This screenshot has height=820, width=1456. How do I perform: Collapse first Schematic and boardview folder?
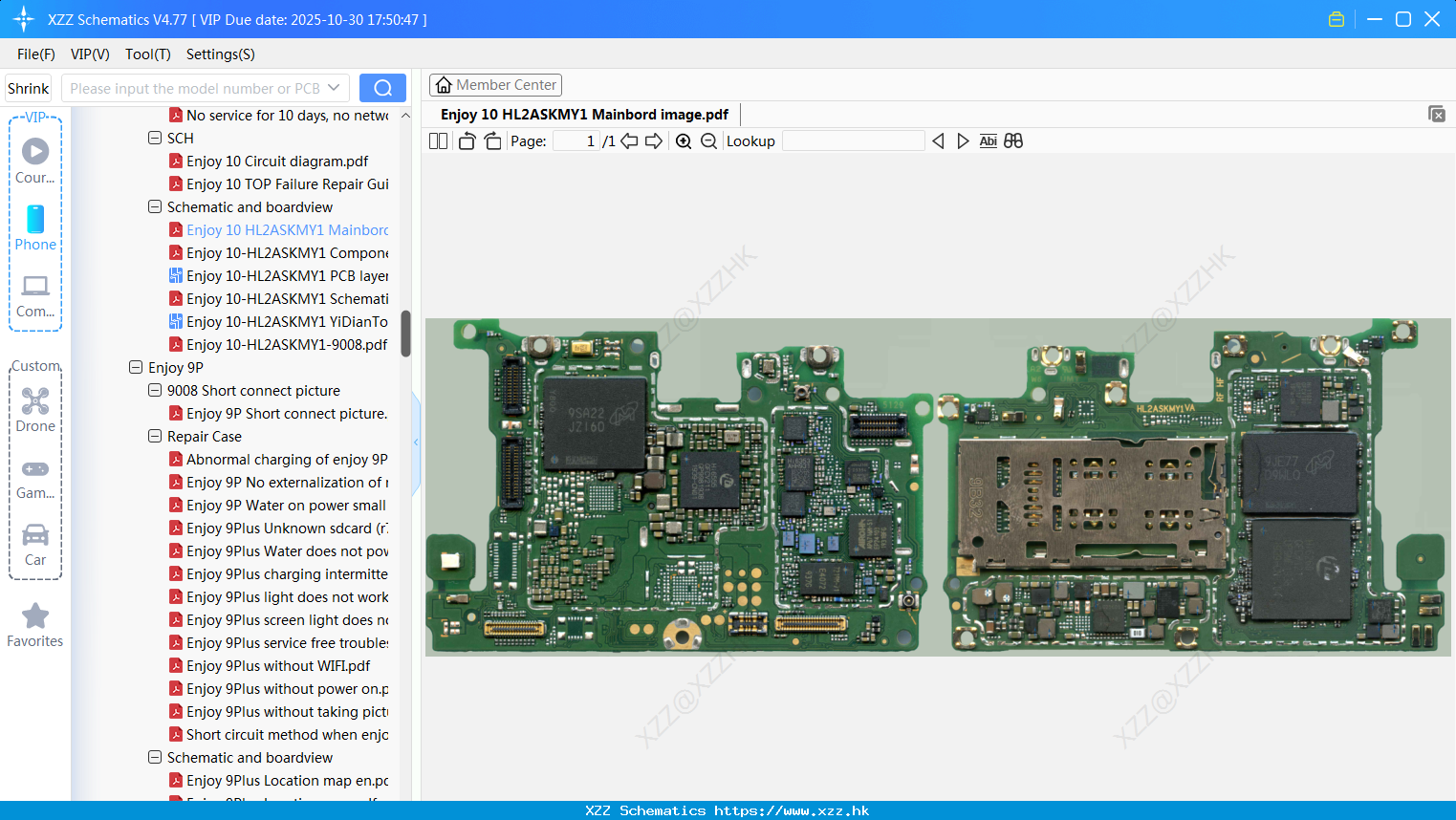(x=155, y=206)
